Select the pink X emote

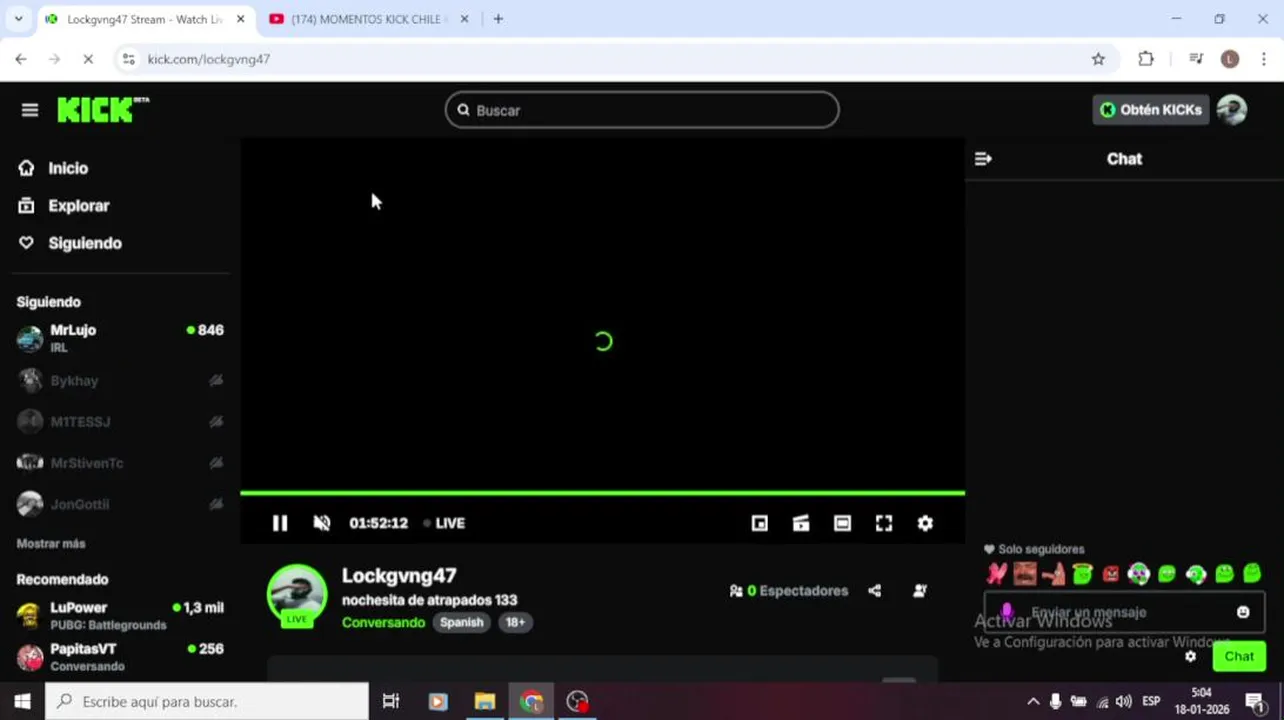tap(997, 573)
